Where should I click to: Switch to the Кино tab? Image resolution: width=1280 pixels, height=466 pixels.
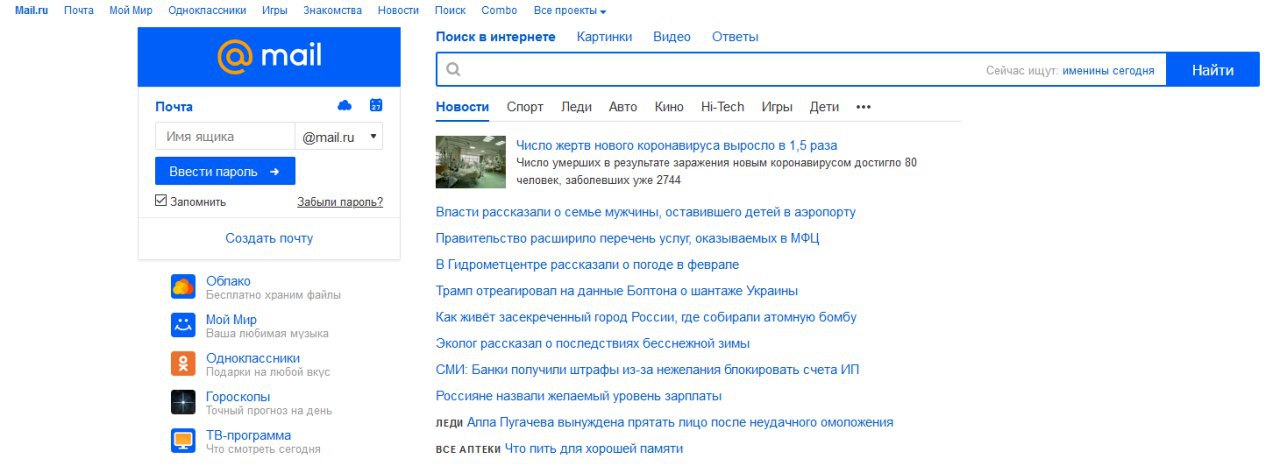click(x=669, y=107)
